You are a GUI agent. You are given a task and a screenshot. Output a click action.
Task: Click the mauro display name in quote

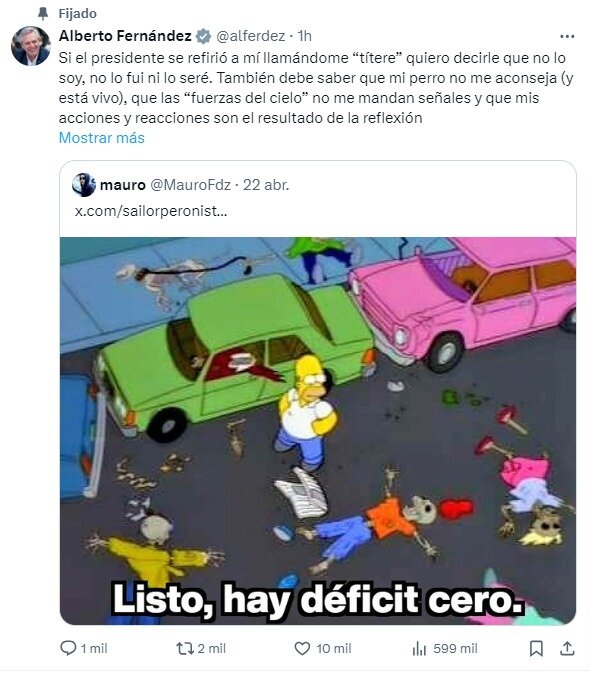123,185
